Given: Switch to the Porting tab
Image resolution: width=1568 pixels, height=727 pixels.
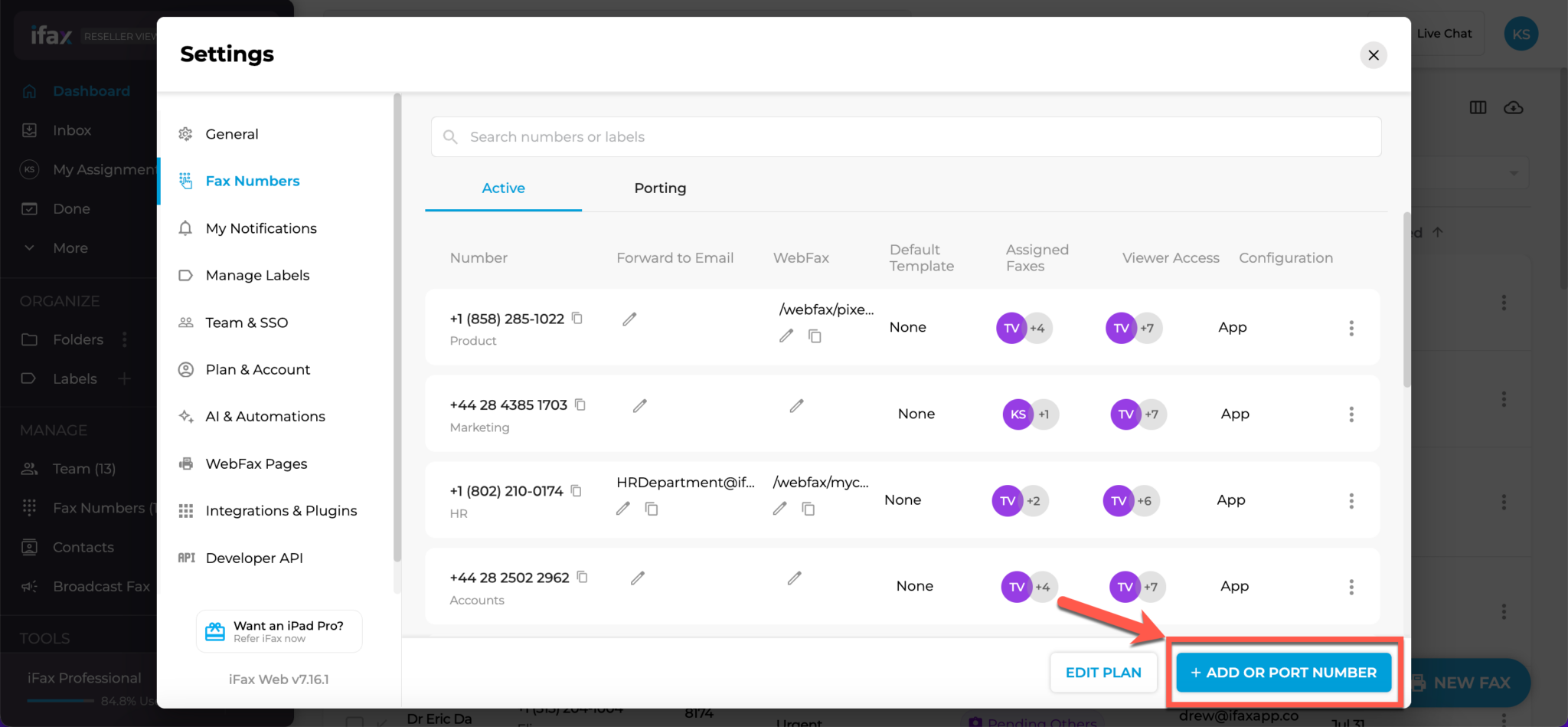Looking at the screenshot, I should point(659,188).
